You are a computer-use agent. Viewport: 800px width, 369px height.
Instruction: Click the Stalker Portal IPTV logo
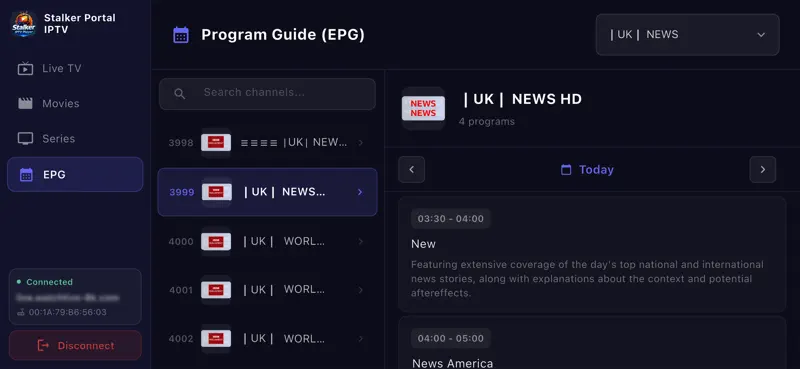click(24, 24)
